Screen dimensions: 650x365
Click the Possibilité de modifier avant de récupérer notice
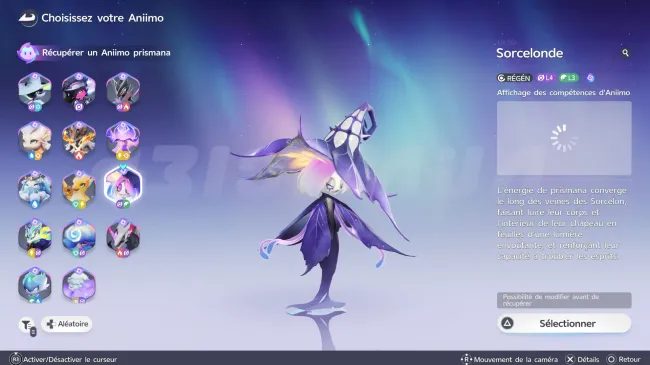tap(564, 300)
